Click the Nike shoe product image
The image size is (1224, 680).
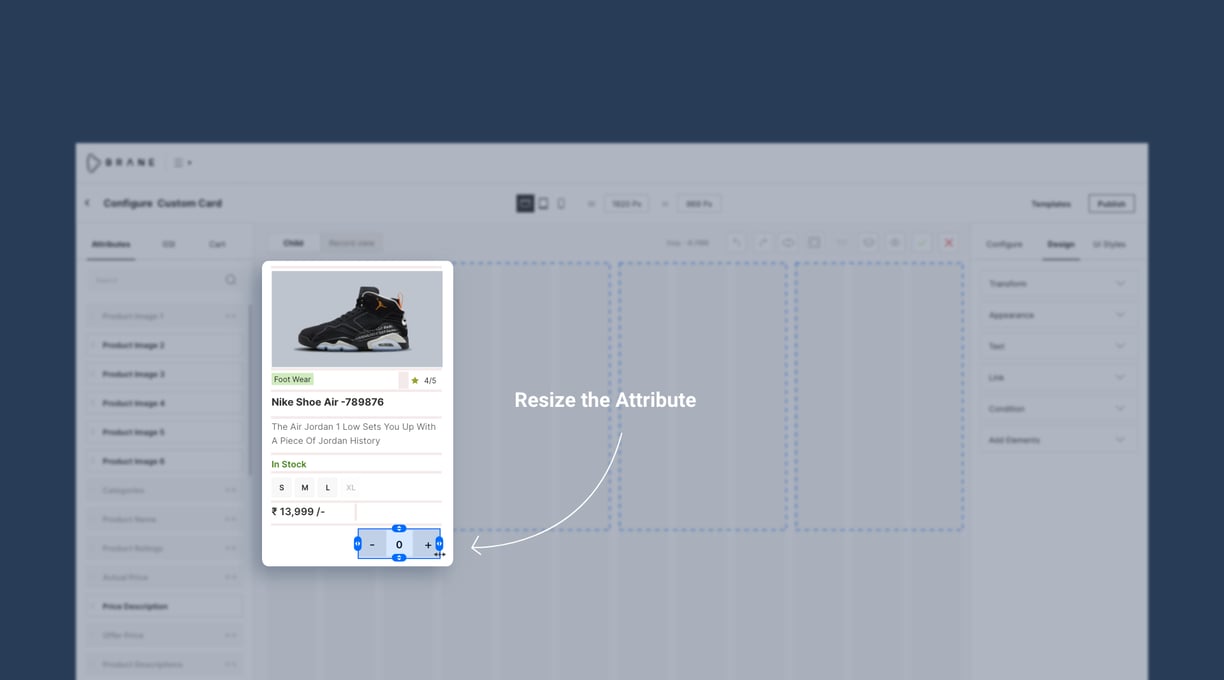(357, 319)
